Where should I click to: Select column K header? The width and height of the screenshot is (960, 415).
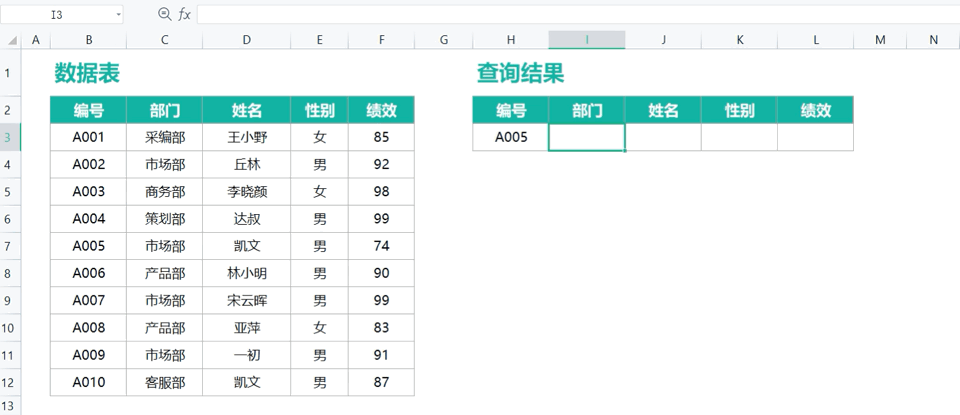(740, 40)
